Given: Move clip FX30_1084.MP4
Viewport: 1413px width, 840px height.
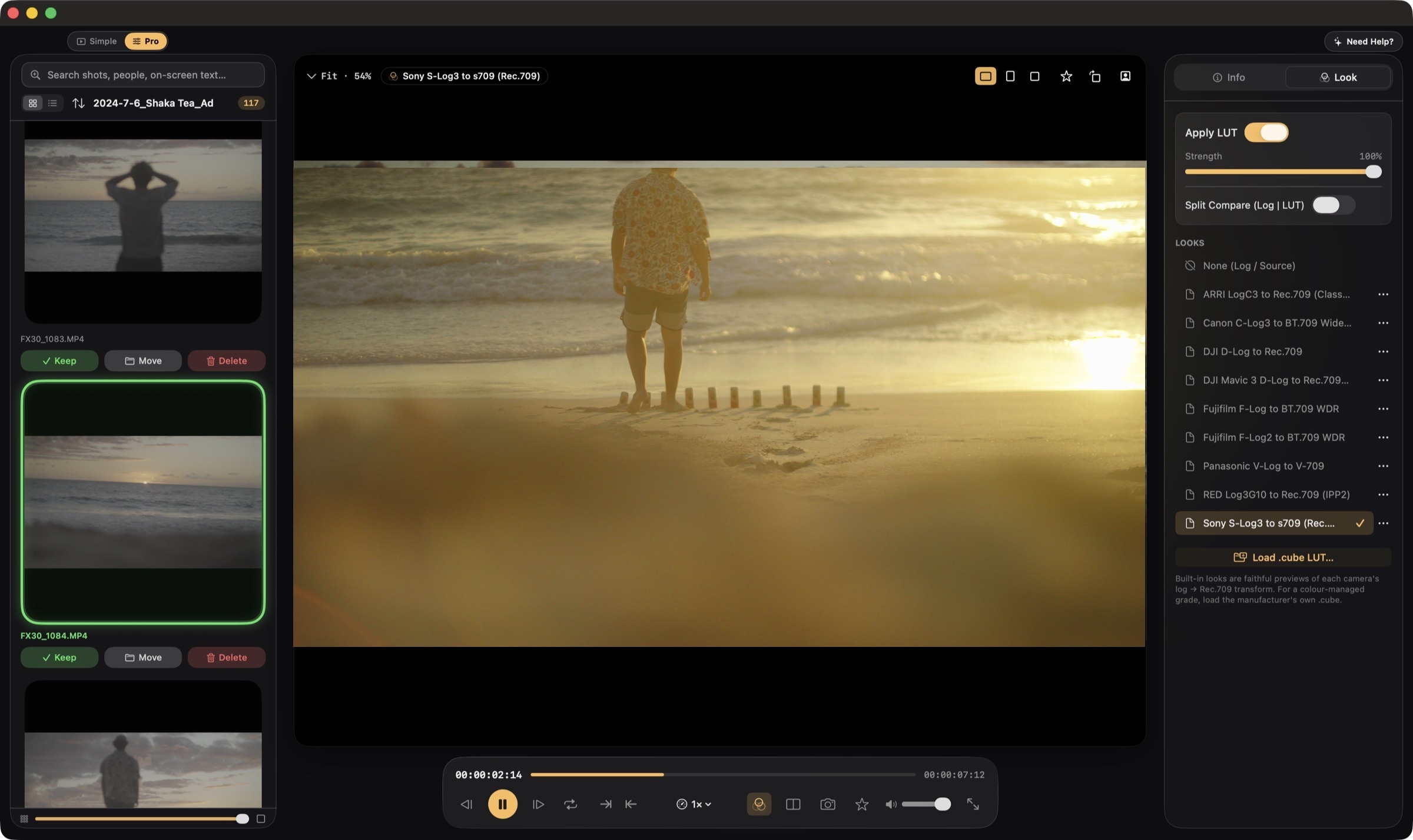Looking at the screenshot, I should click(143, 658).
